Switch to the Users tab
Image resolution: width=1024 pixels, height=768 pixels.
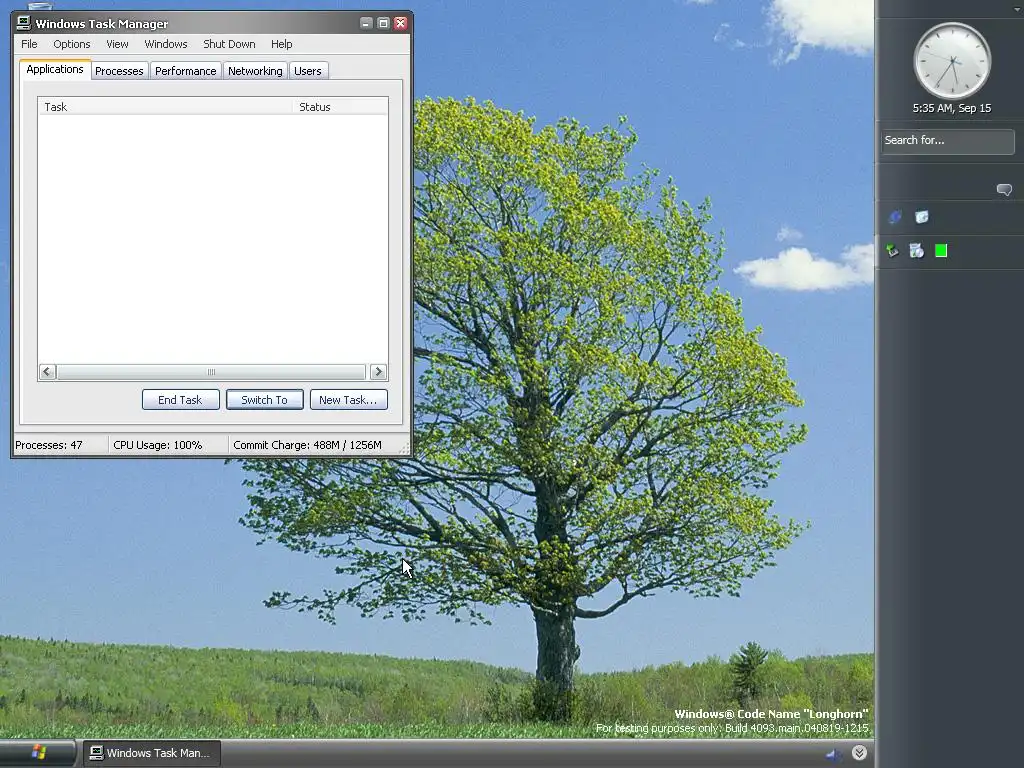click(x=308, y=71)
